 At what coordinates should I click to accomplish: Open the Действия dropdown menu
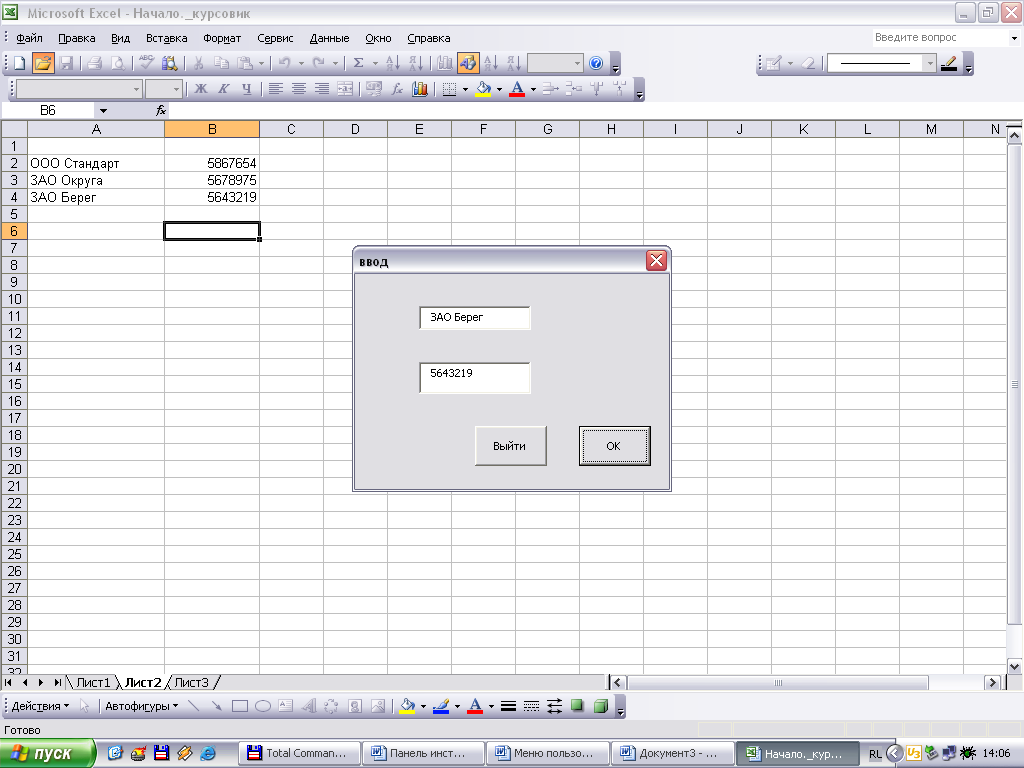[40, 706]
